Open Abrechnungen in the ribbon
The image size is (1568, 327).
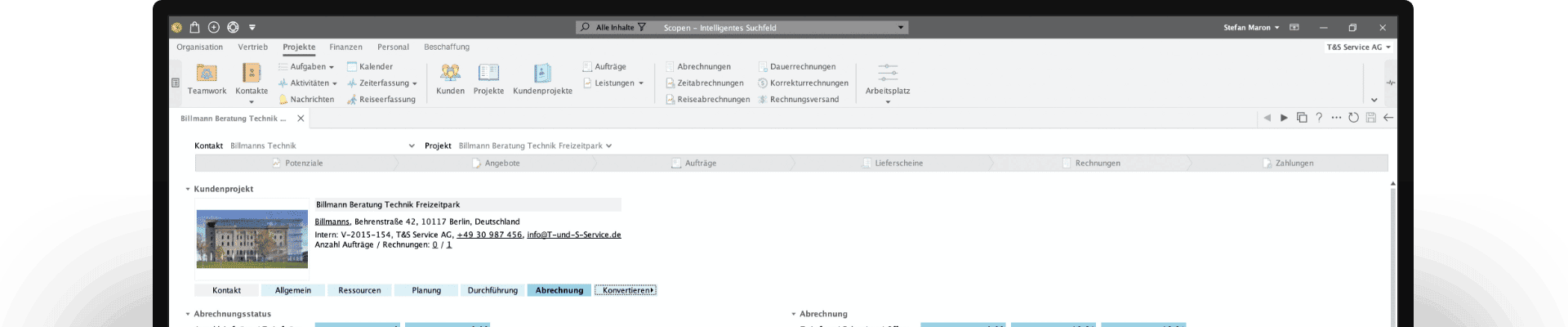click(x=698, y=66)
